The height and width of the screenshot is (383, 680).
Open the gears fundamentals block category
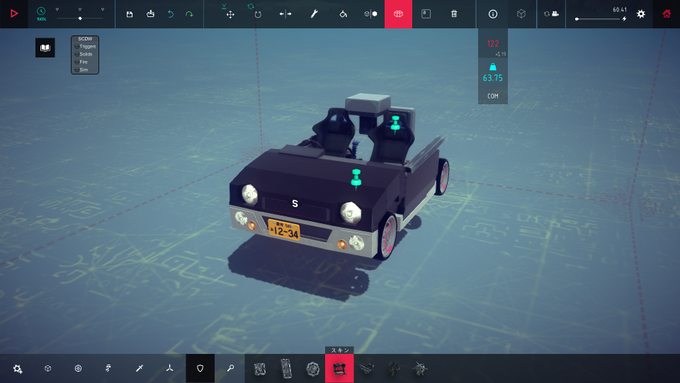coord(18,369)
